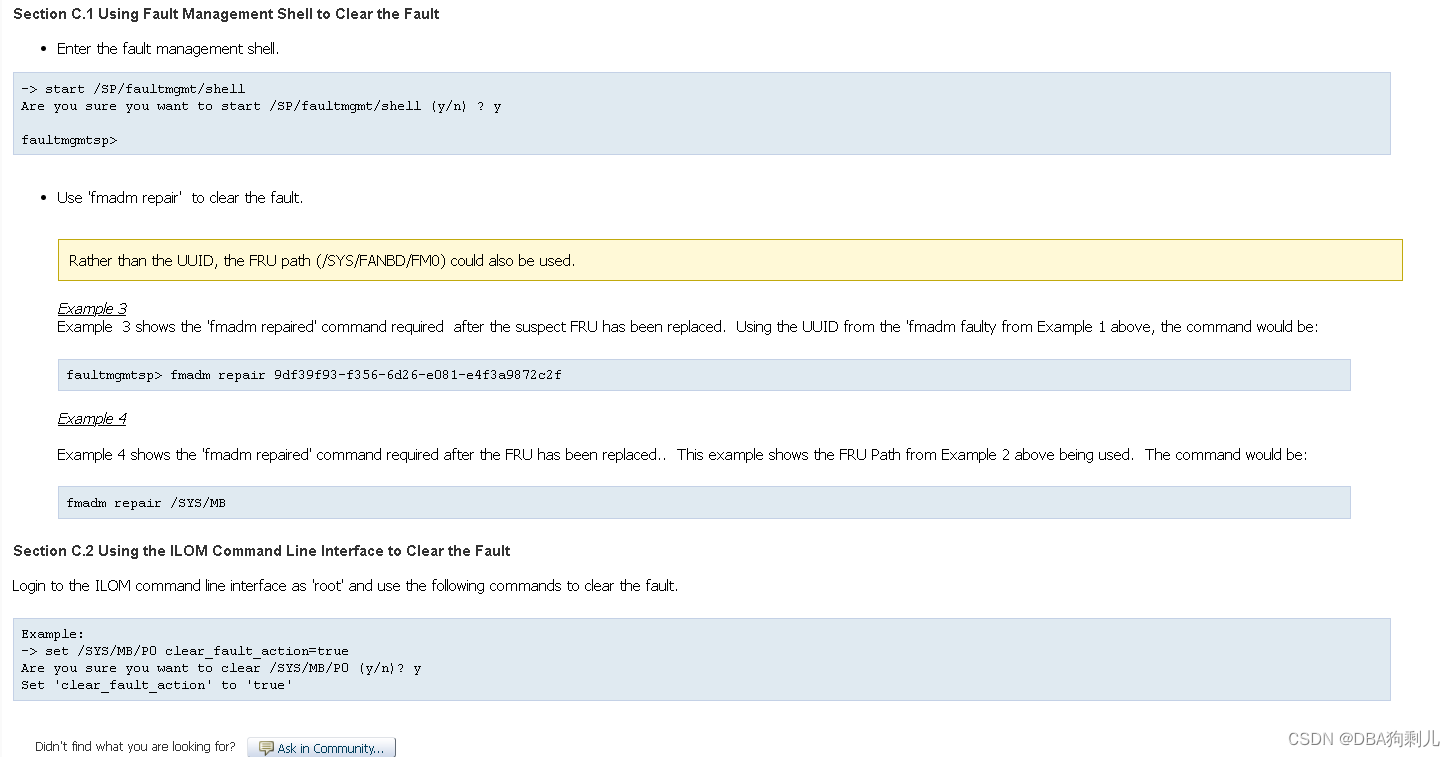
Task: Click the 'Example 4' underlined heading
Action: tap(92, 418)
